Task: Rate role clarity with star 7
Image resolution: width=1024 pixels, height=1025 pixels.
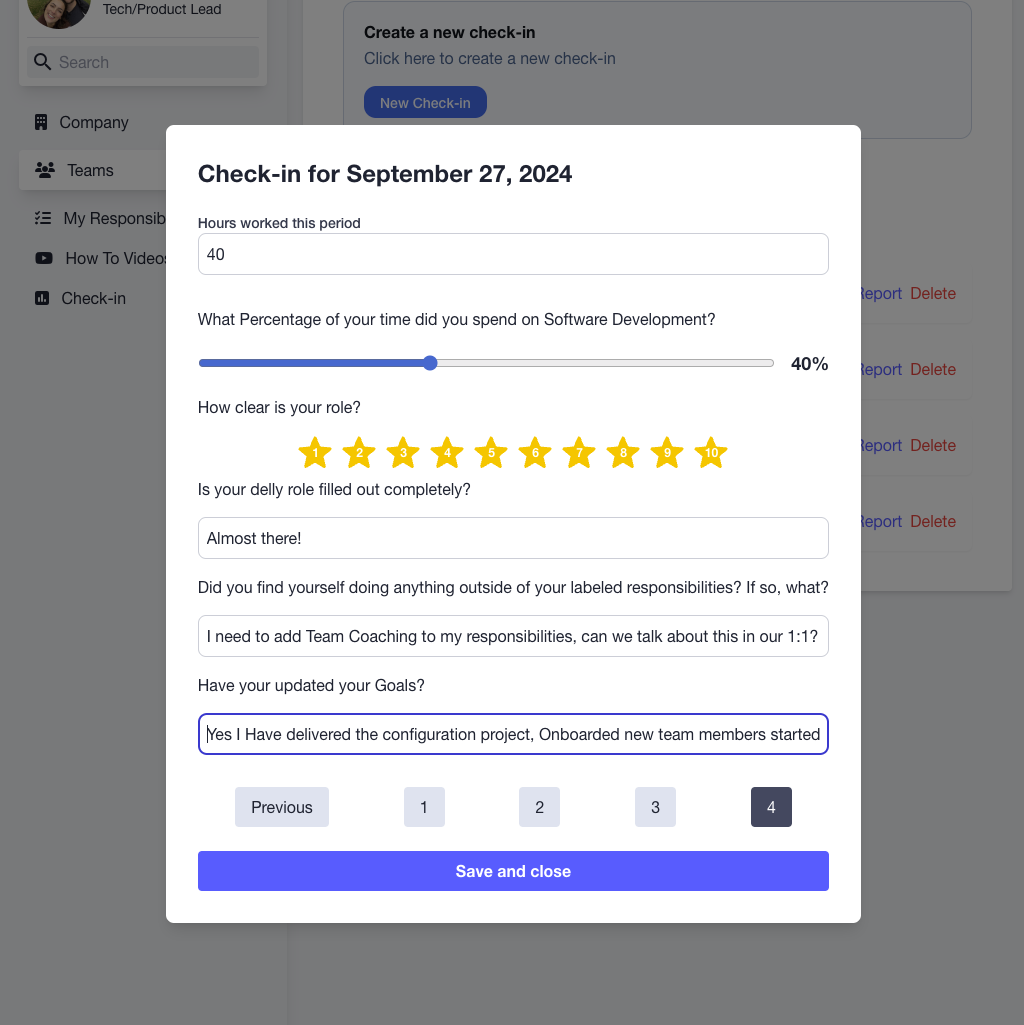Action: (579, 452)
